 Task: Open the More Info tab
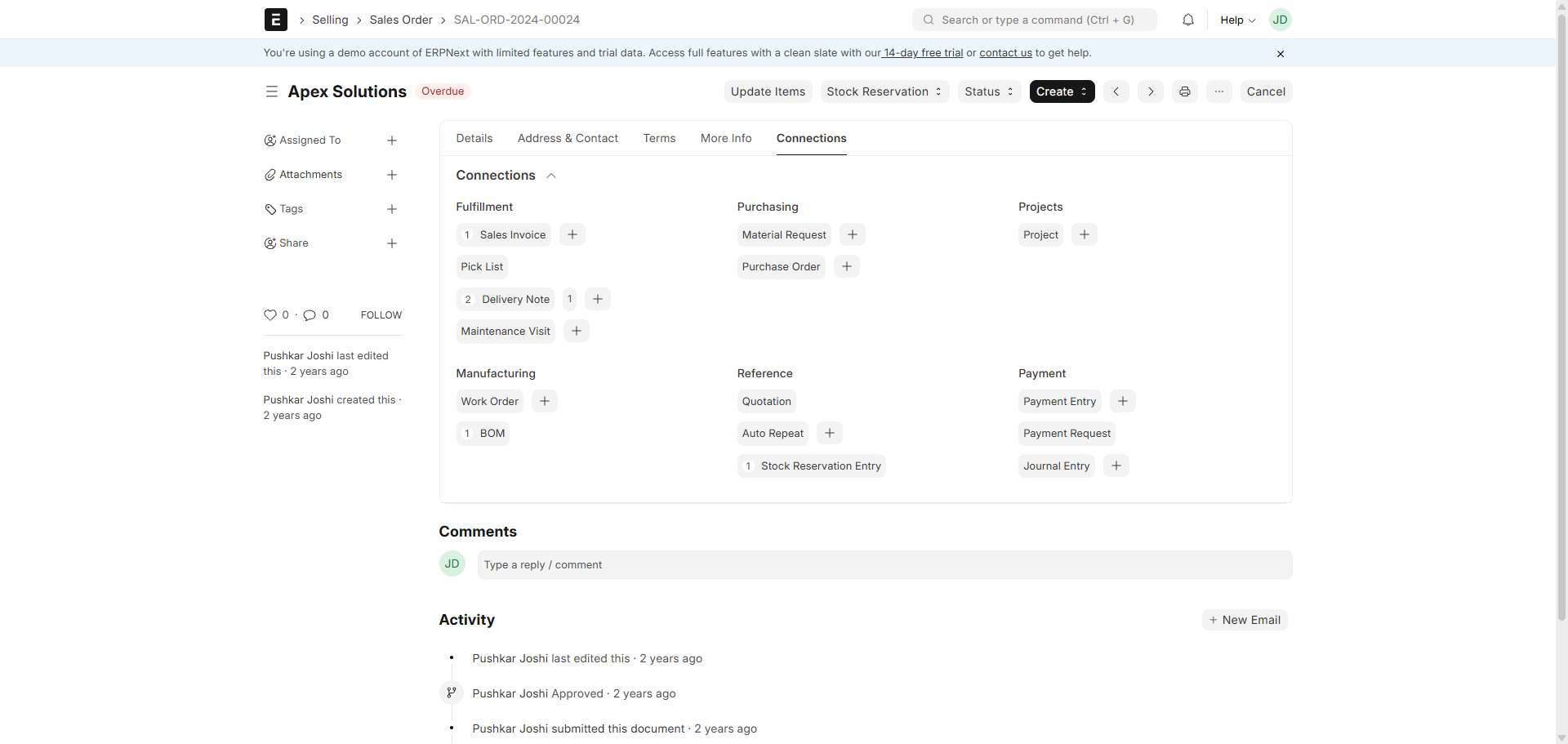(726, 138)
